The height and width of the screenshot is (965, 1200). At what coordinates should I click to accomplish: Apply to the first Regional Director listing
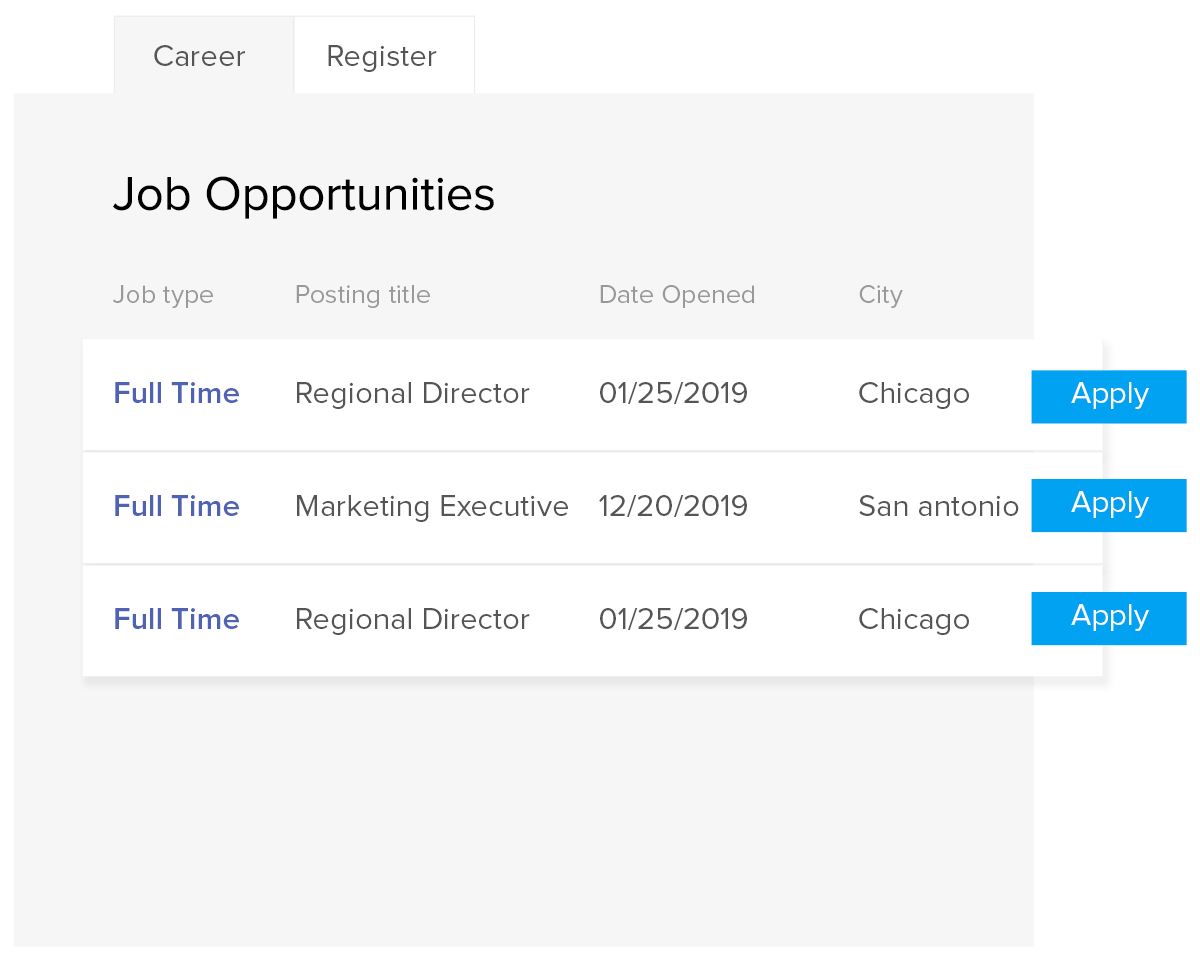pyautogui.click(x=1109, y=396)
